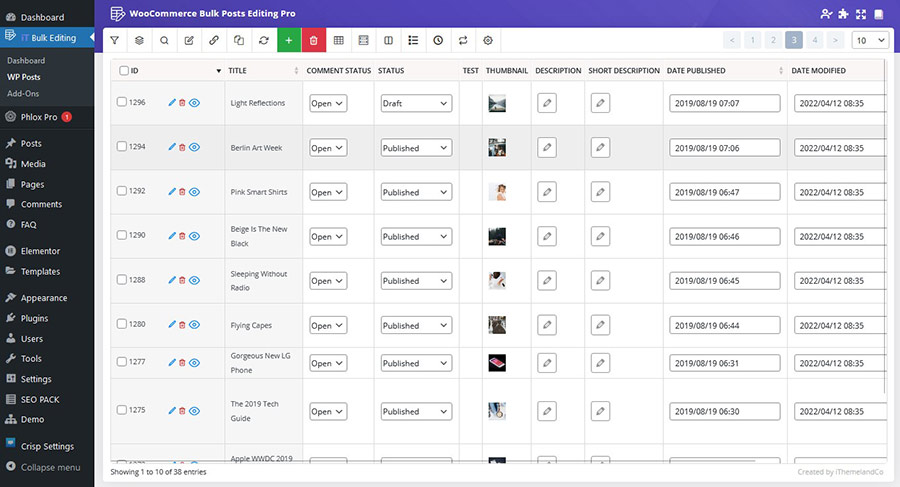Open the list view toolbar icon
The image size is (900, 487).
[413, 40]
